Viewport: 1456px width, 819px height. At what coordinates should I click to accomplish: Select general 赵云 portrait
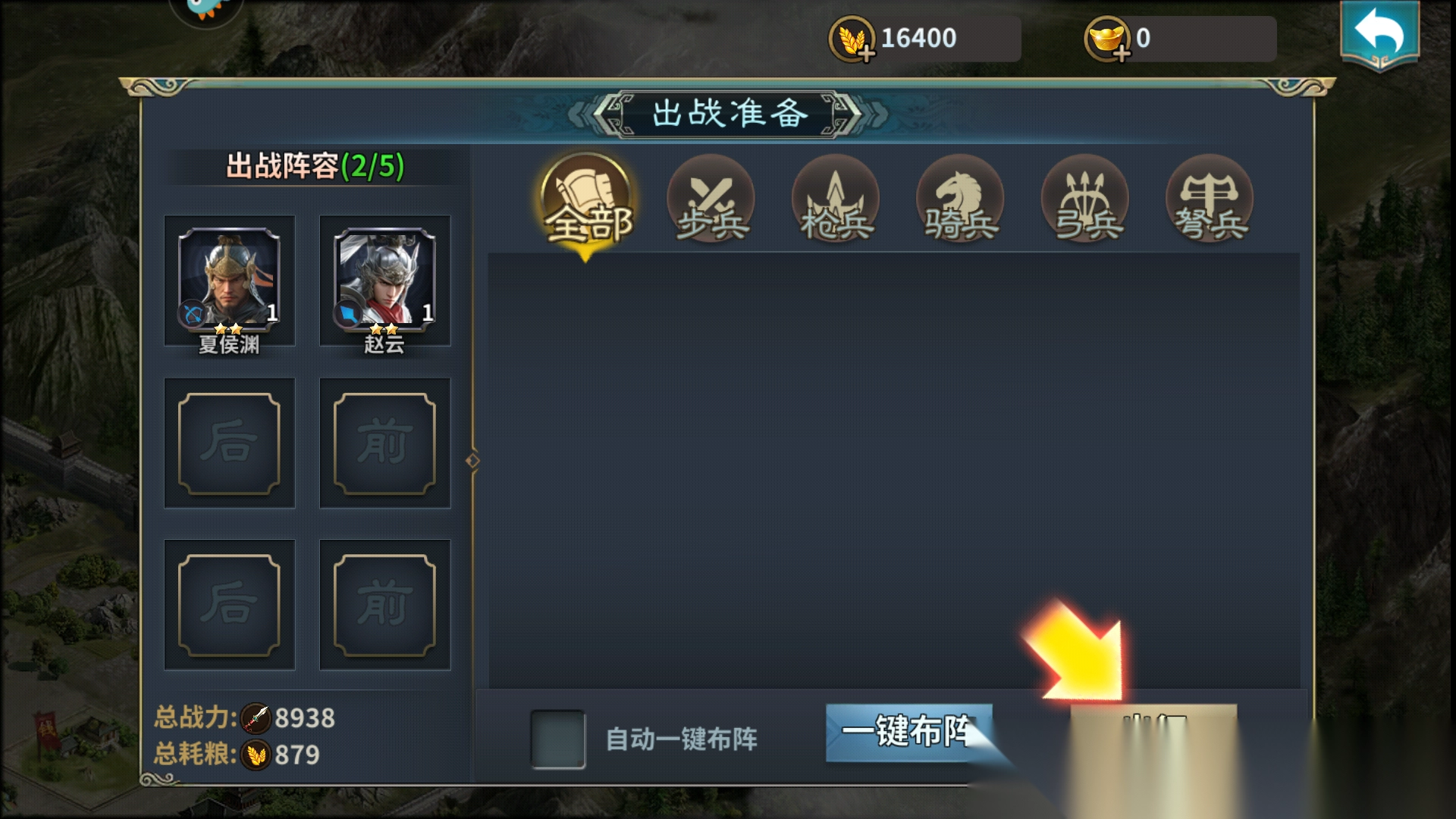pos(384,280)
